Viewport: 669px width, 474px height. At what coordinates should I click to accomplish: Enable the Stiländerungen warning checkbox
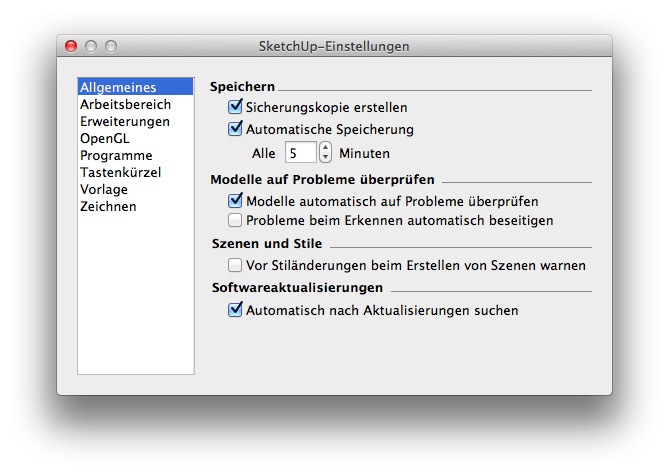[x=236, y=265]
